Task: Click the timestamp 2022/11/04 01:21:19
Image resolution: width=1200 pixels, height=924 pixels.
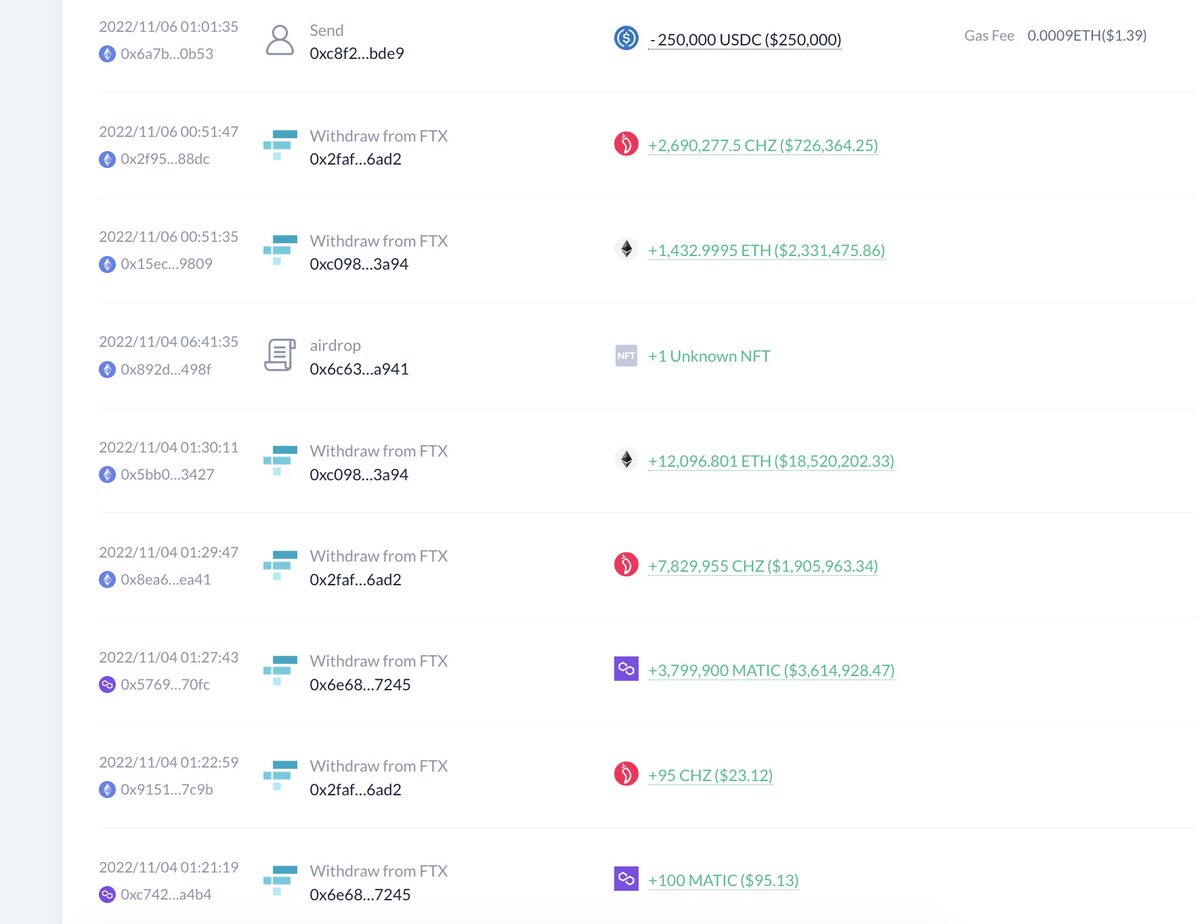Action: click(x=169, y=866)
